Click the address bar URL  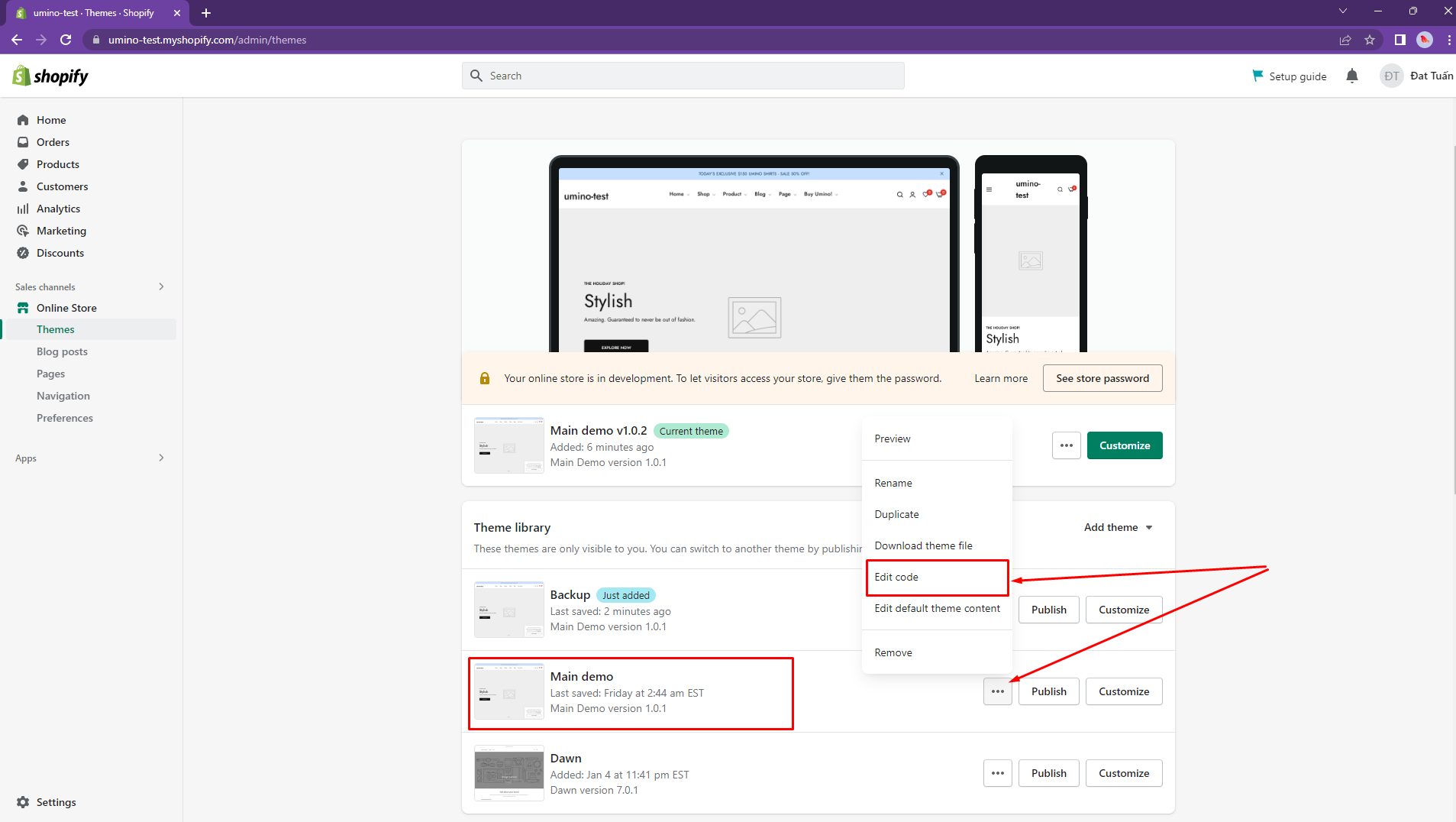pyautogui.click(x=207, y=40)
